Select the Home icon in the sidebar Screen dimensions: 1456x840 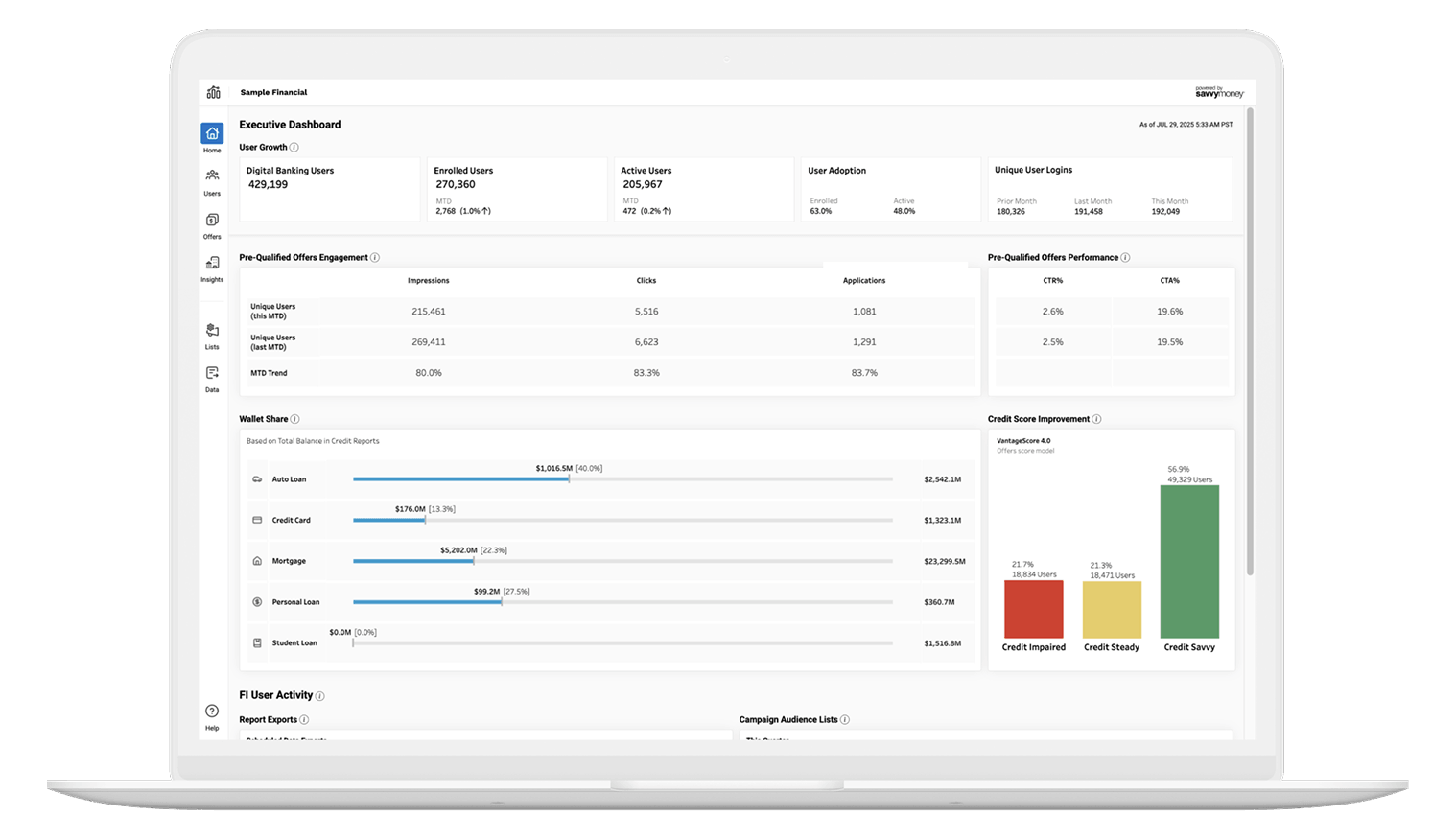click(x=212, y=134)
